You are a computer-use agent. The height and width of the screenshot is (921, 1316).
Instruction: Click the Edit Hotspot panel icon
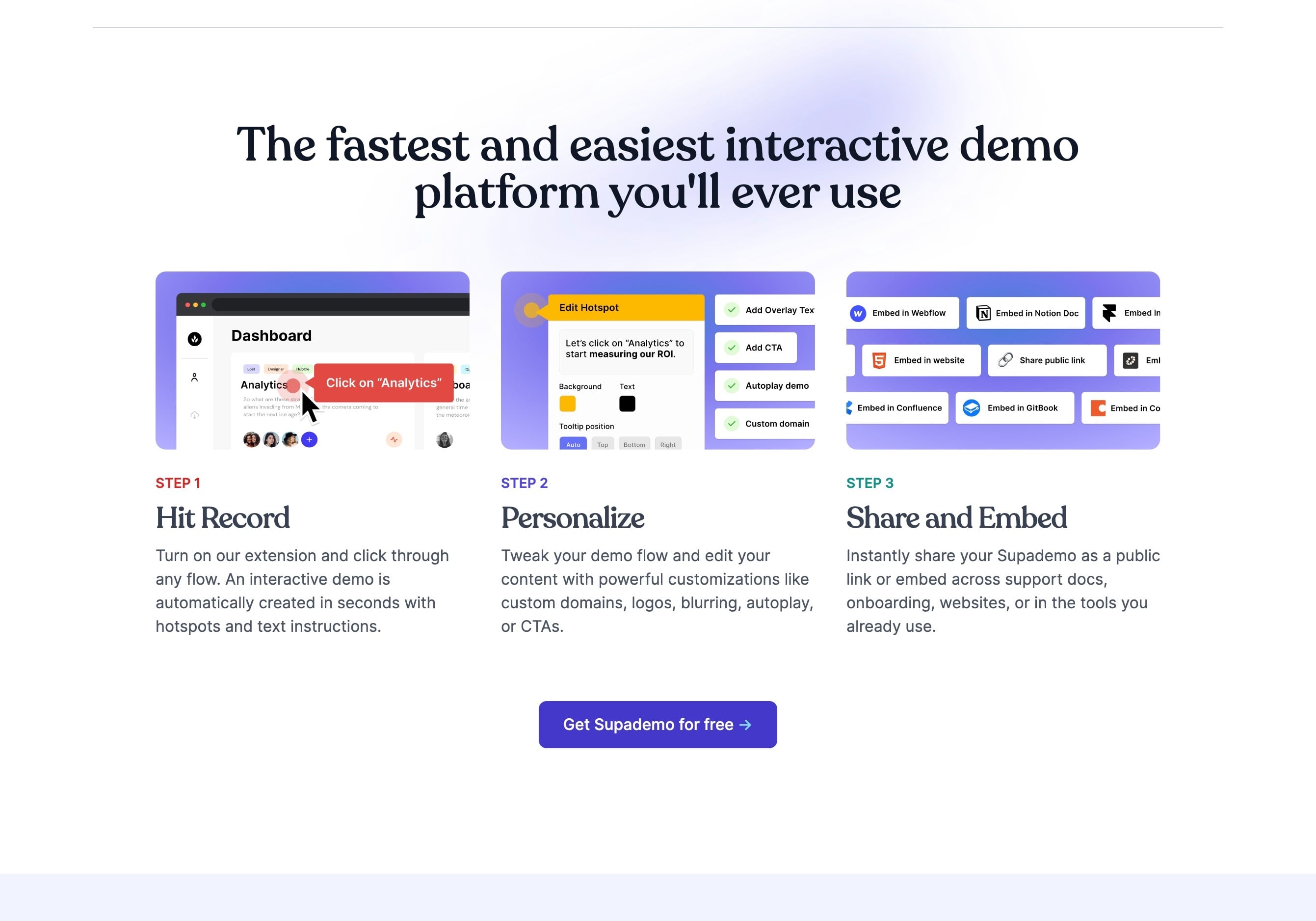[531, 308]
